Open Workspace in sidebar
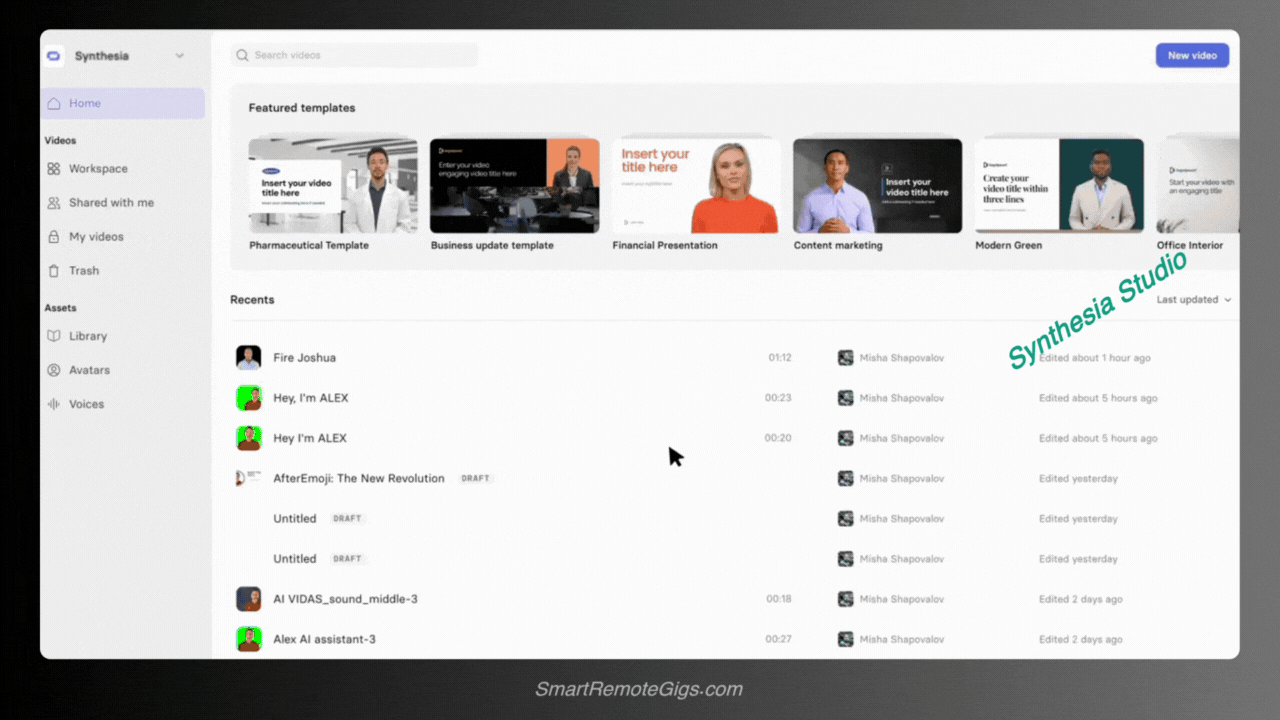1280x720 pixels. coord(98,169)
